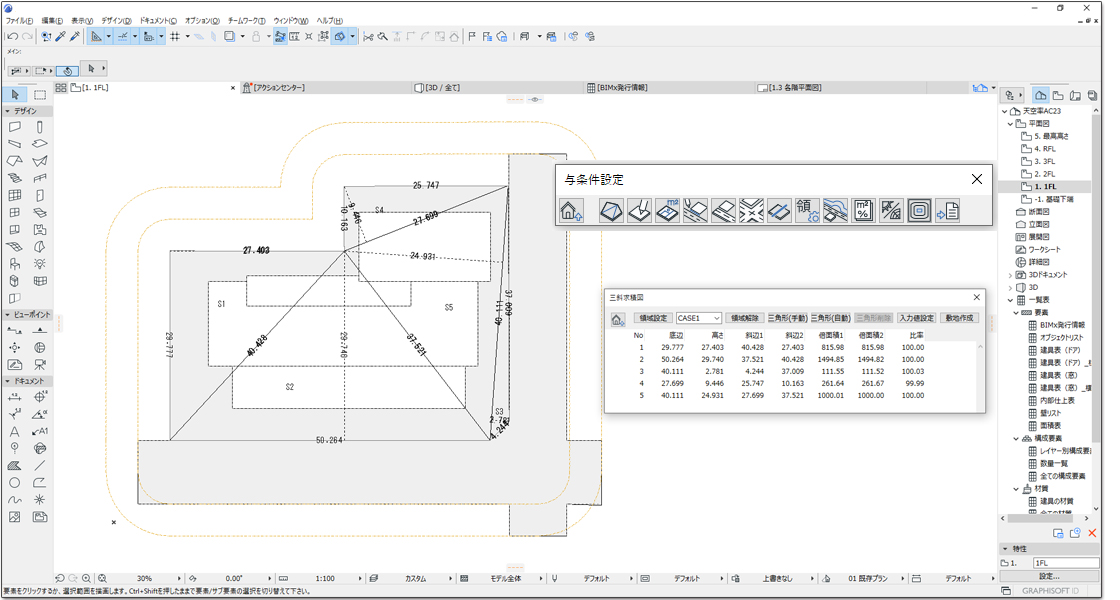Select the 4. RFL story in navigator

(1044, 149)
